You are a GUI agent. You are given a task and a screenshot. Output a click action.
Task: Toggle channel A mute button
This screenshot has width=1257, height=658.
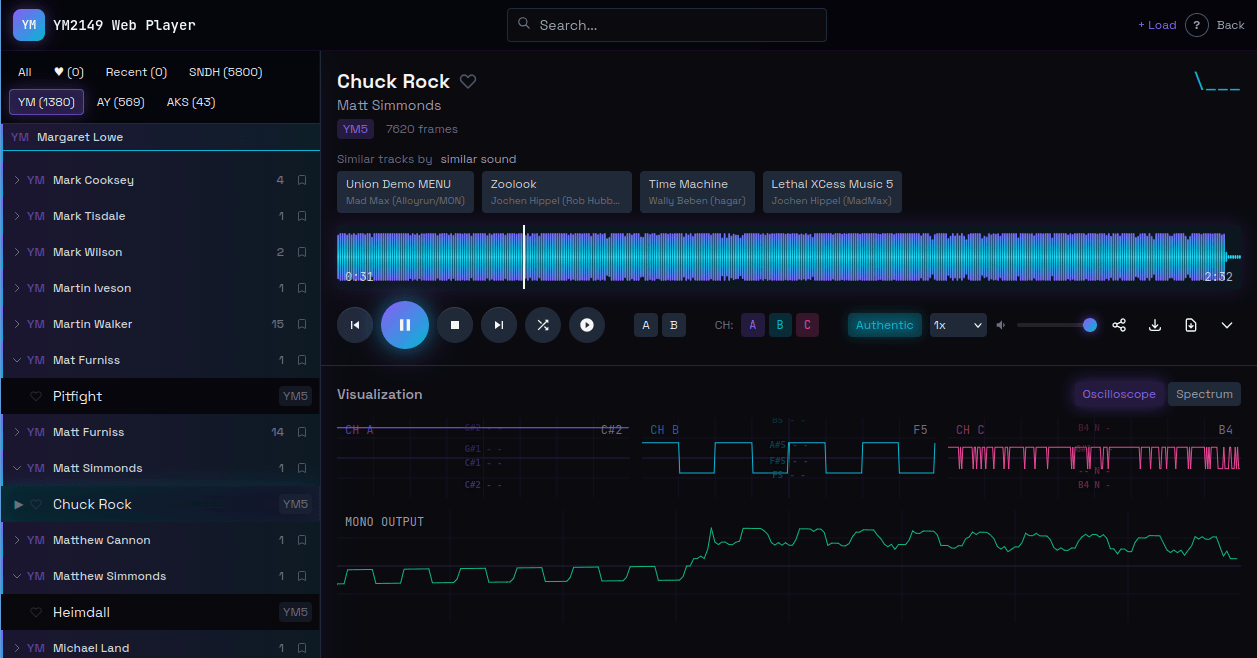click(753, 325)
